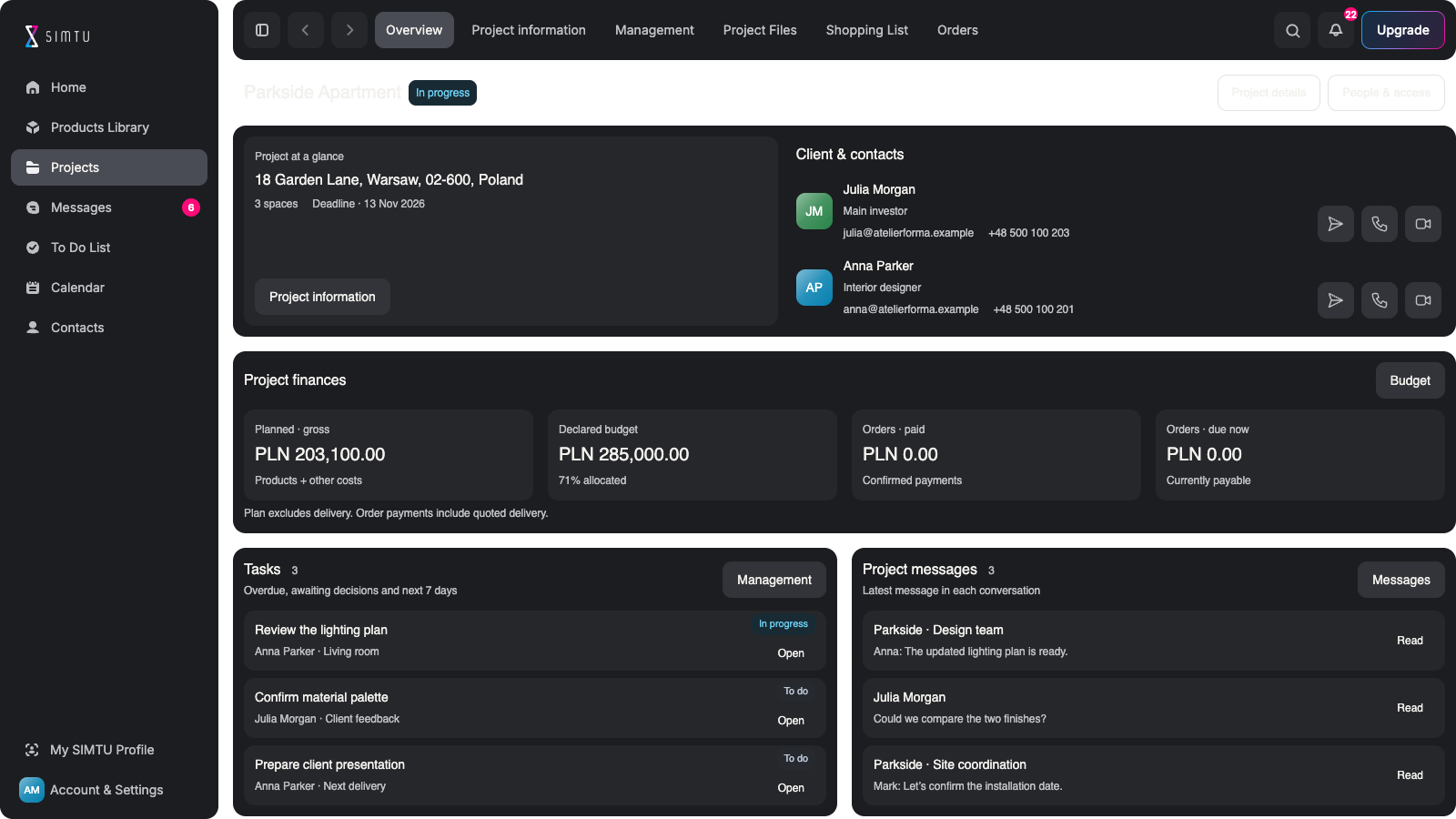Open the To Do List
The image size is (1456, 819).
(x=109, y=248)
